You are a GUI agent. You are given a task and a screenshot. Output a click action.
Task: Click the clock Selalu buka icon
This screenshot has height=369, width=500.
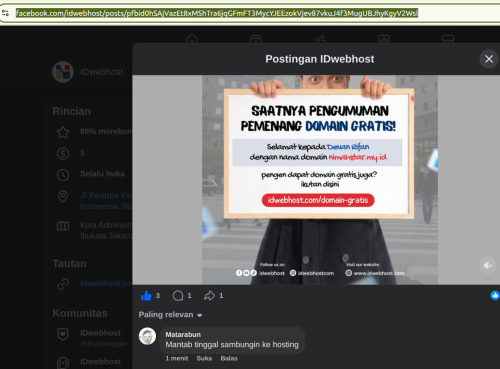pyautogui.click(x=63, y=175)
